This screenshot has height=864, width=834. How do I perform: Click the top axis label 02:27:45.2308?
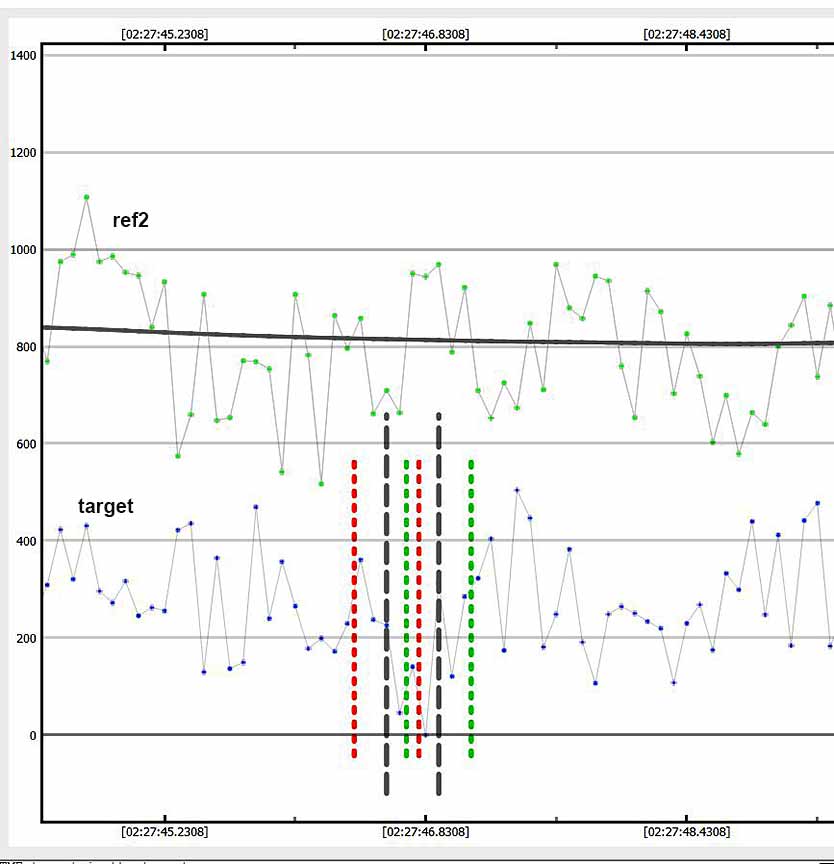click(x=164, y=34)
